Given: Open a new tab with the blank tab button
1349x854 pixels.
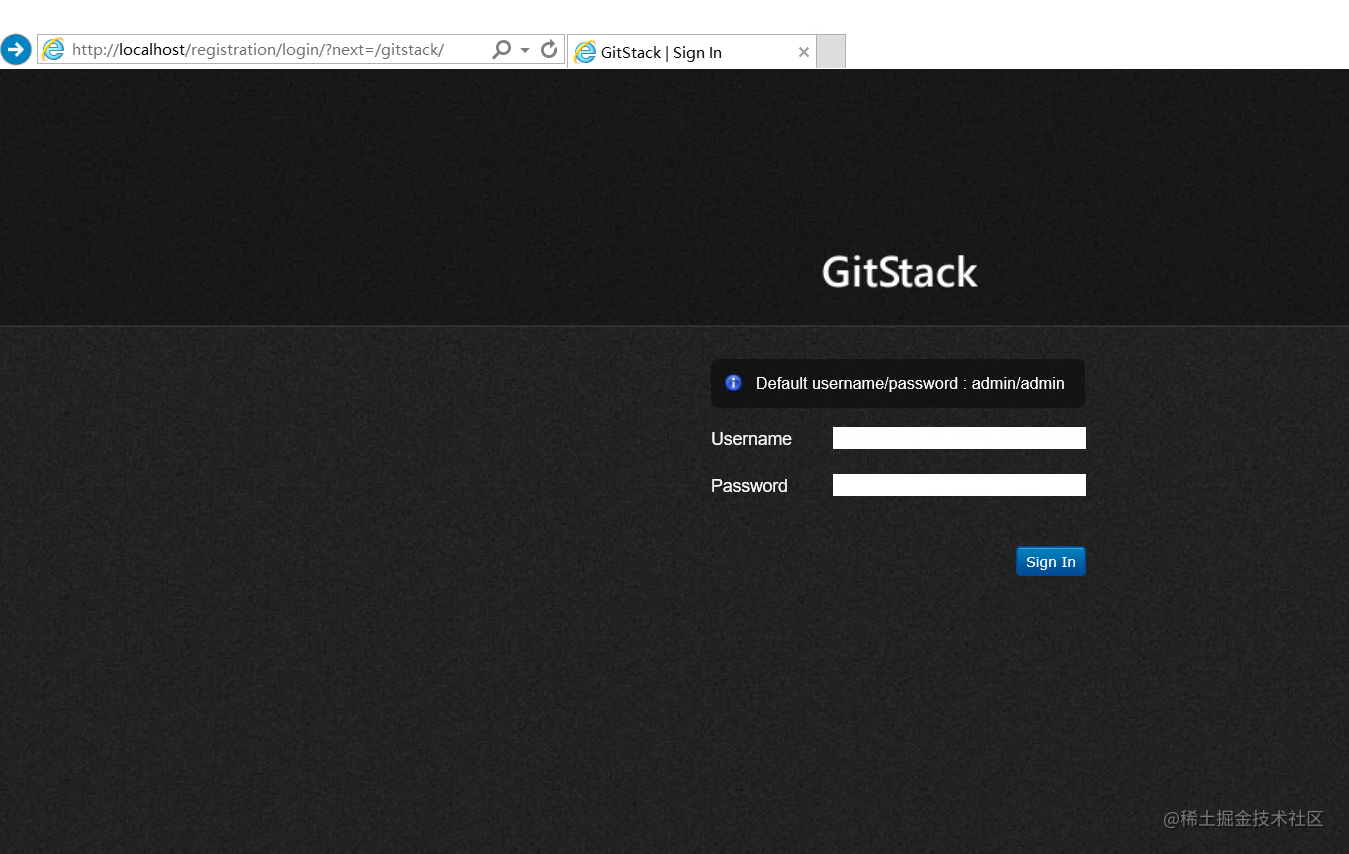Looking at the screenshot, I should point(831,52).
